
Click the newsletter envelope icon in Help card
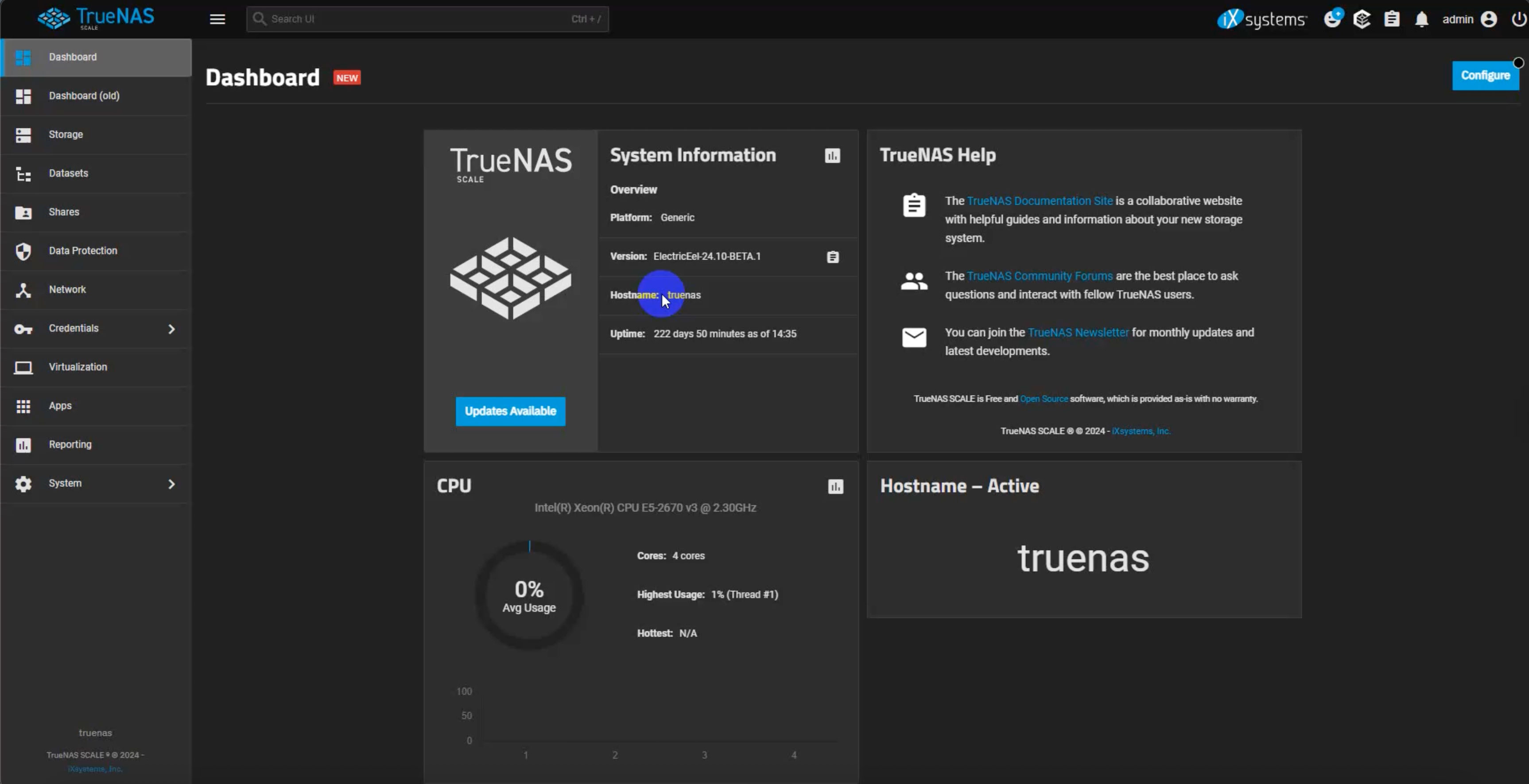coord(914,338)
